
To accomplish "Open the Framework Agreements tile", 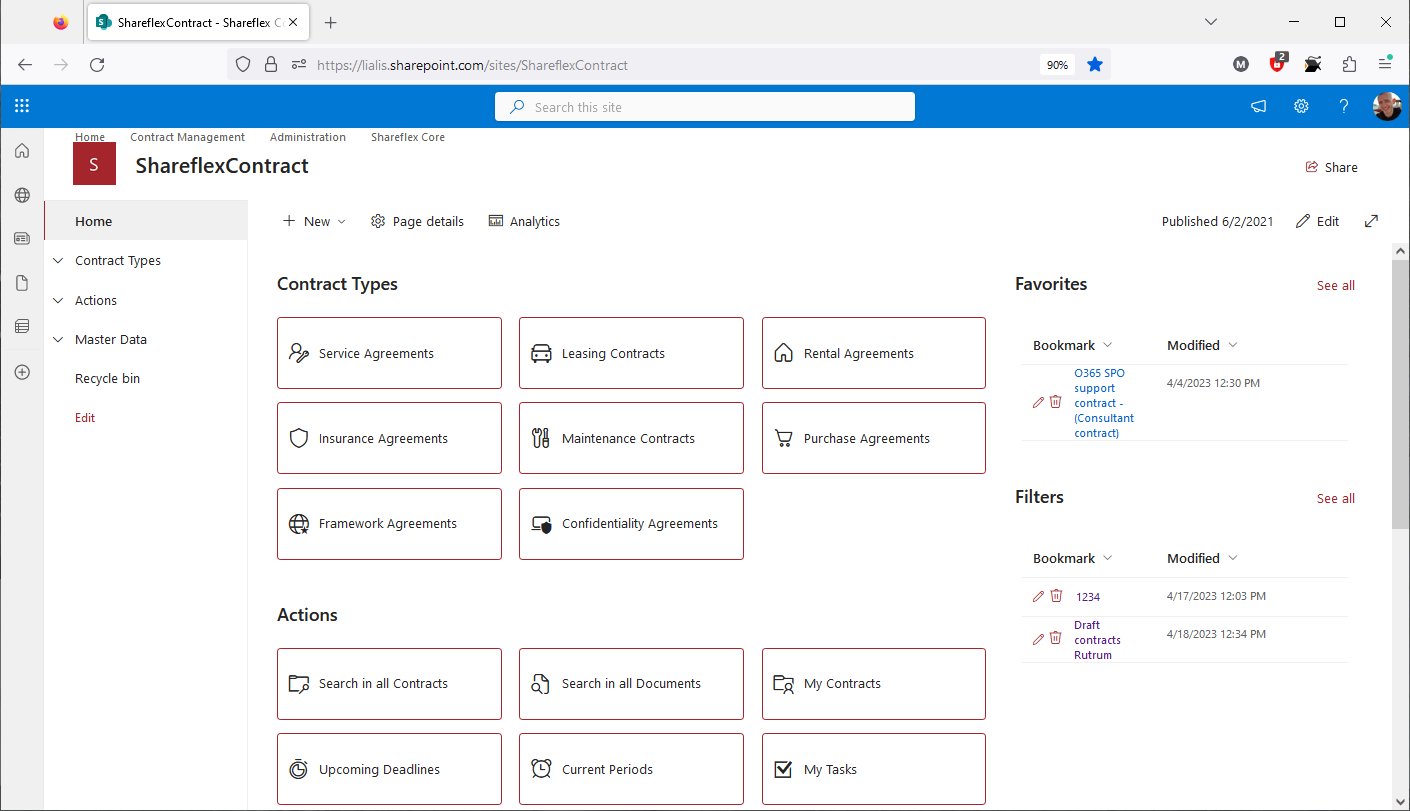I will (389, 524).
